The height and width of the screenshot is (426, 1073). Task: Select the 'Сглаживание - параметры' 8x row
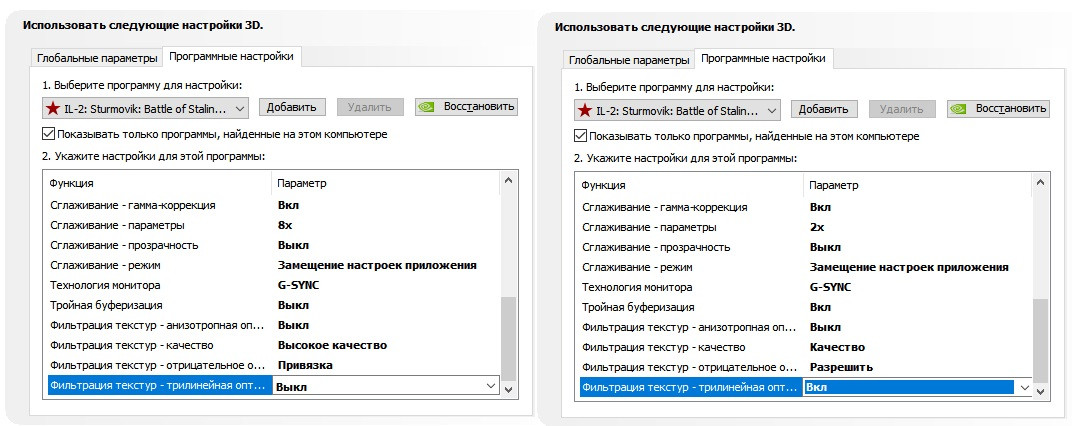point(160,225)
